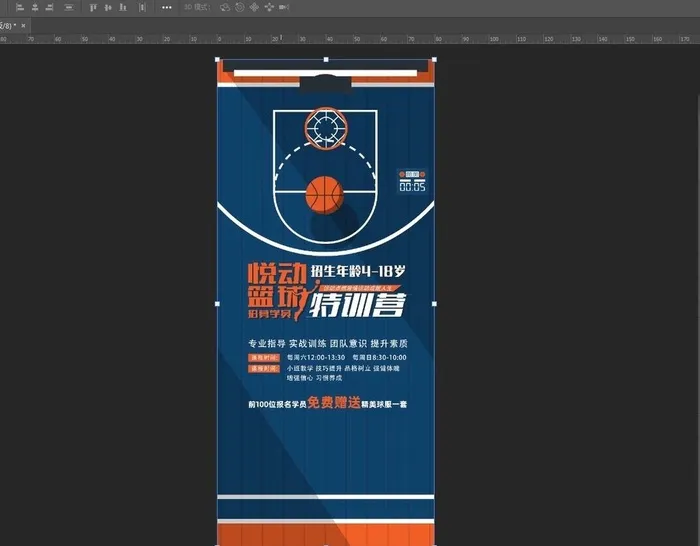700x546 pixels.
Task: Click the top-right transform handle
Action: pos(434,59)
